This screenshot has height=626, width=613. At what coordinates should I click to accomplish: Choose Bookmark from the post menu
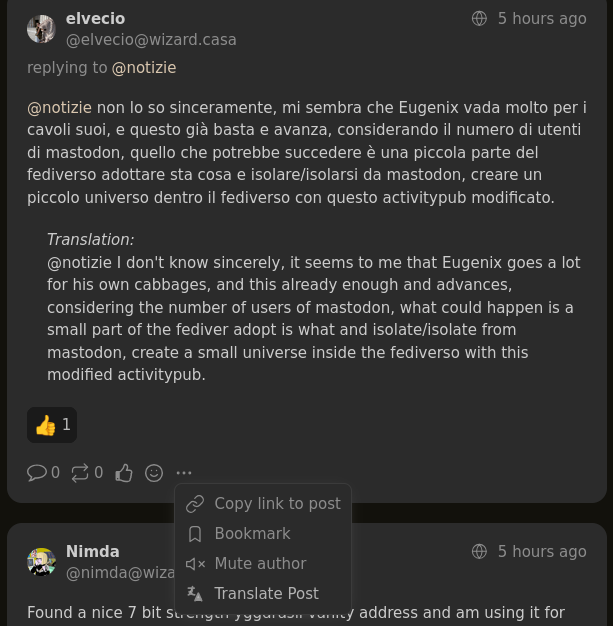pos(252,534)
